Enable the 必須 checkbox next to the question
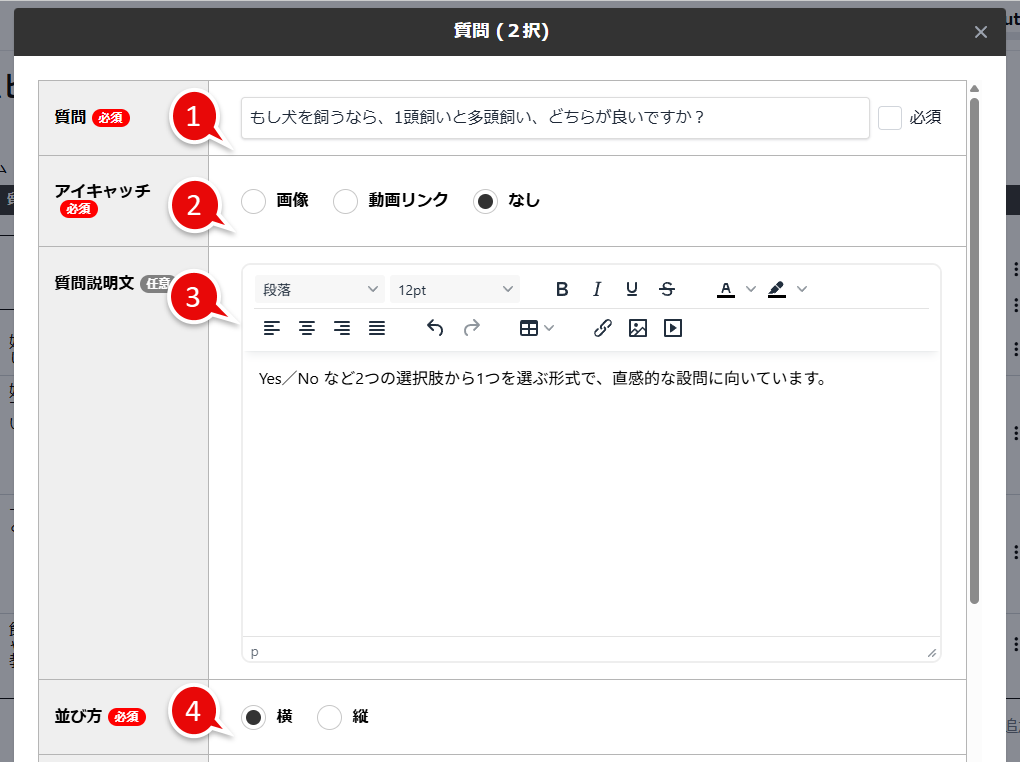This screenshot has width=1020, height=762. pyautogui.click(x=890, y=117)
